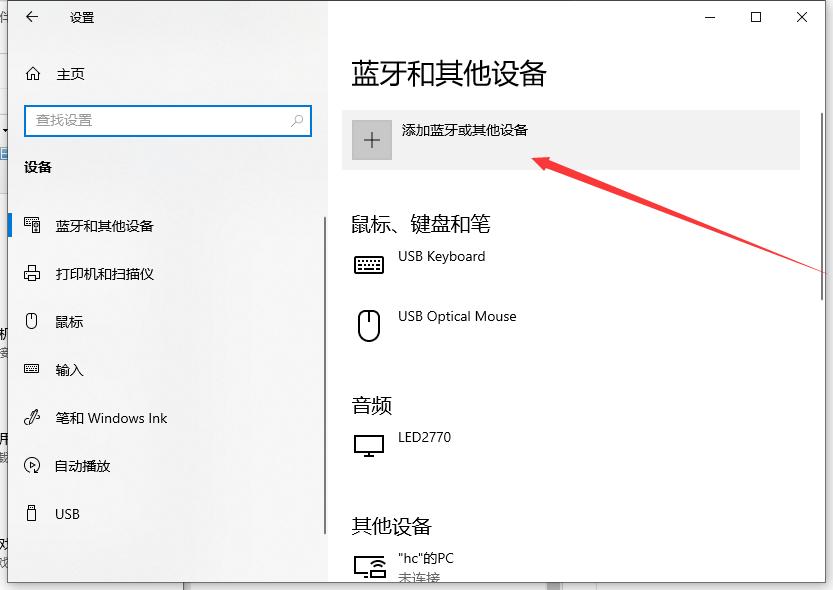The image size is (833, 590).
Task: Click the search magnifier icon
Action: click(297, 120)
